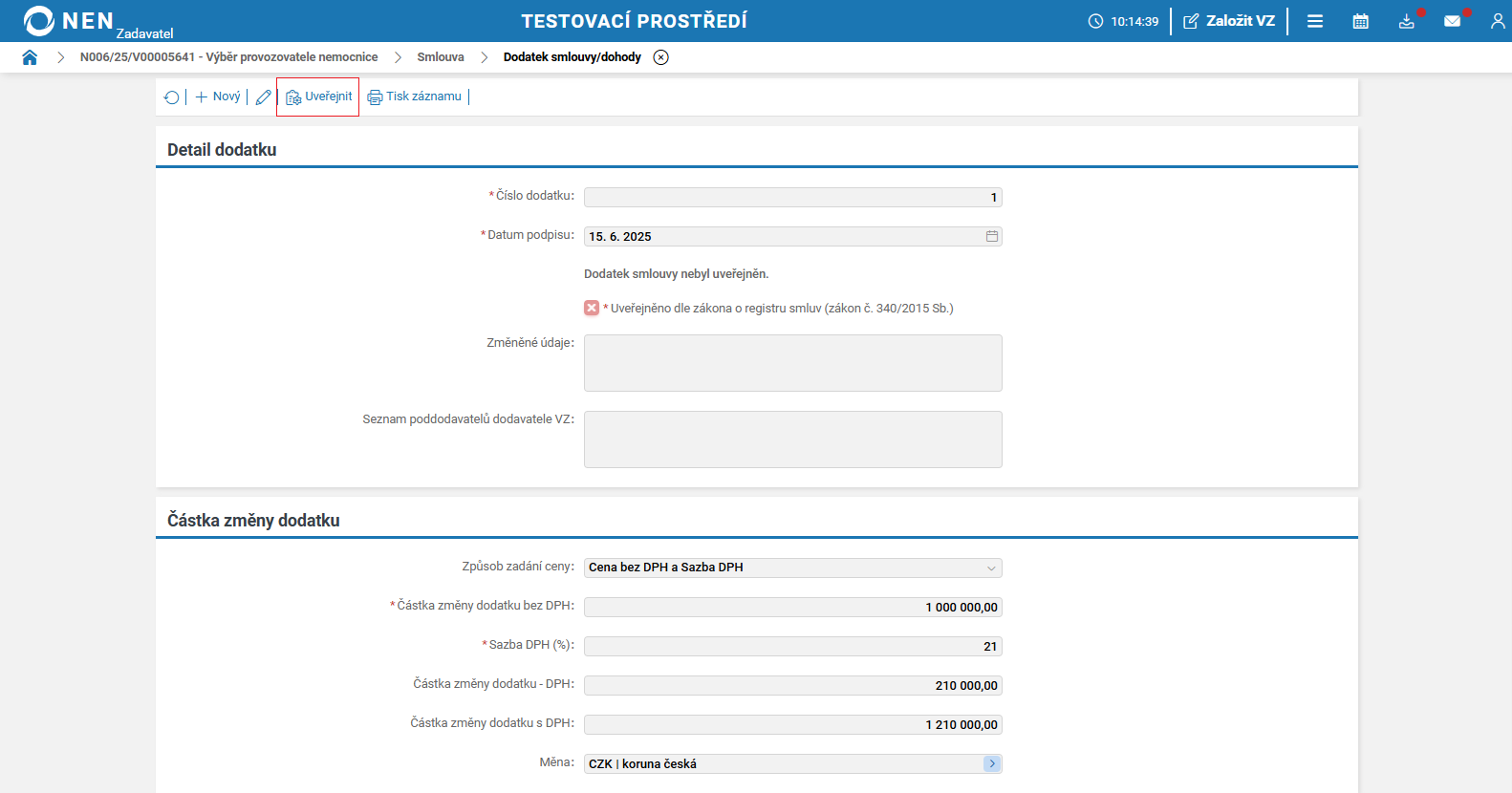
Task: Create a new record with Nový
Action: 218,96
